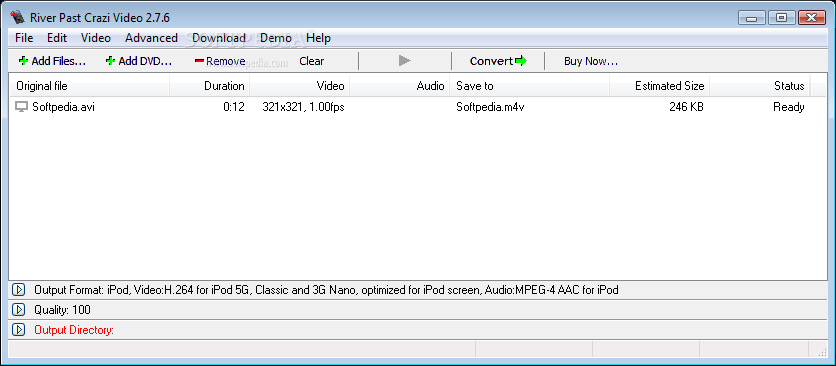Screen dimensions: 836x366
Task: Click the Ready status cell
Action: (789, 107)
